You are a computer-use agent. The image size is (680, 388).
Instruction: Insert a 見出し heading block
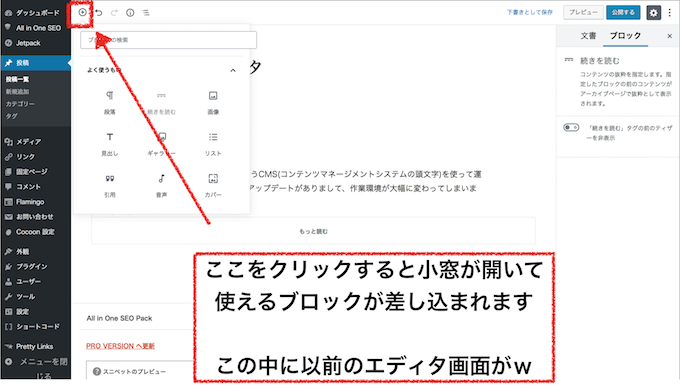click(x=110, y=144)
